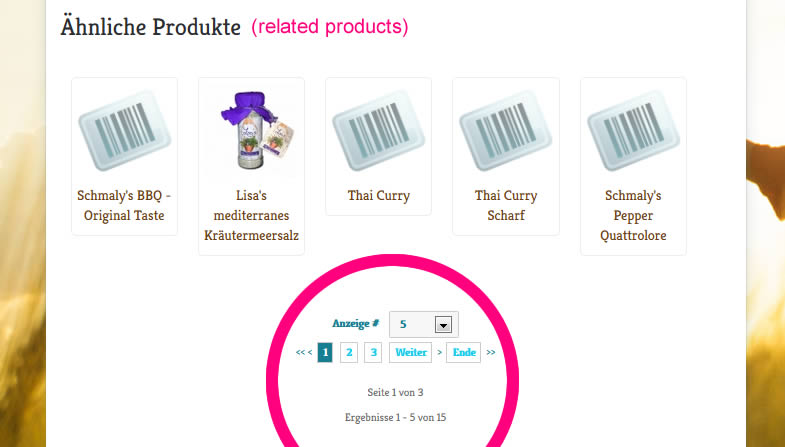
Task: Click Lisa's Kräutermeersalz product photo
Action: (x=251, y=130)
